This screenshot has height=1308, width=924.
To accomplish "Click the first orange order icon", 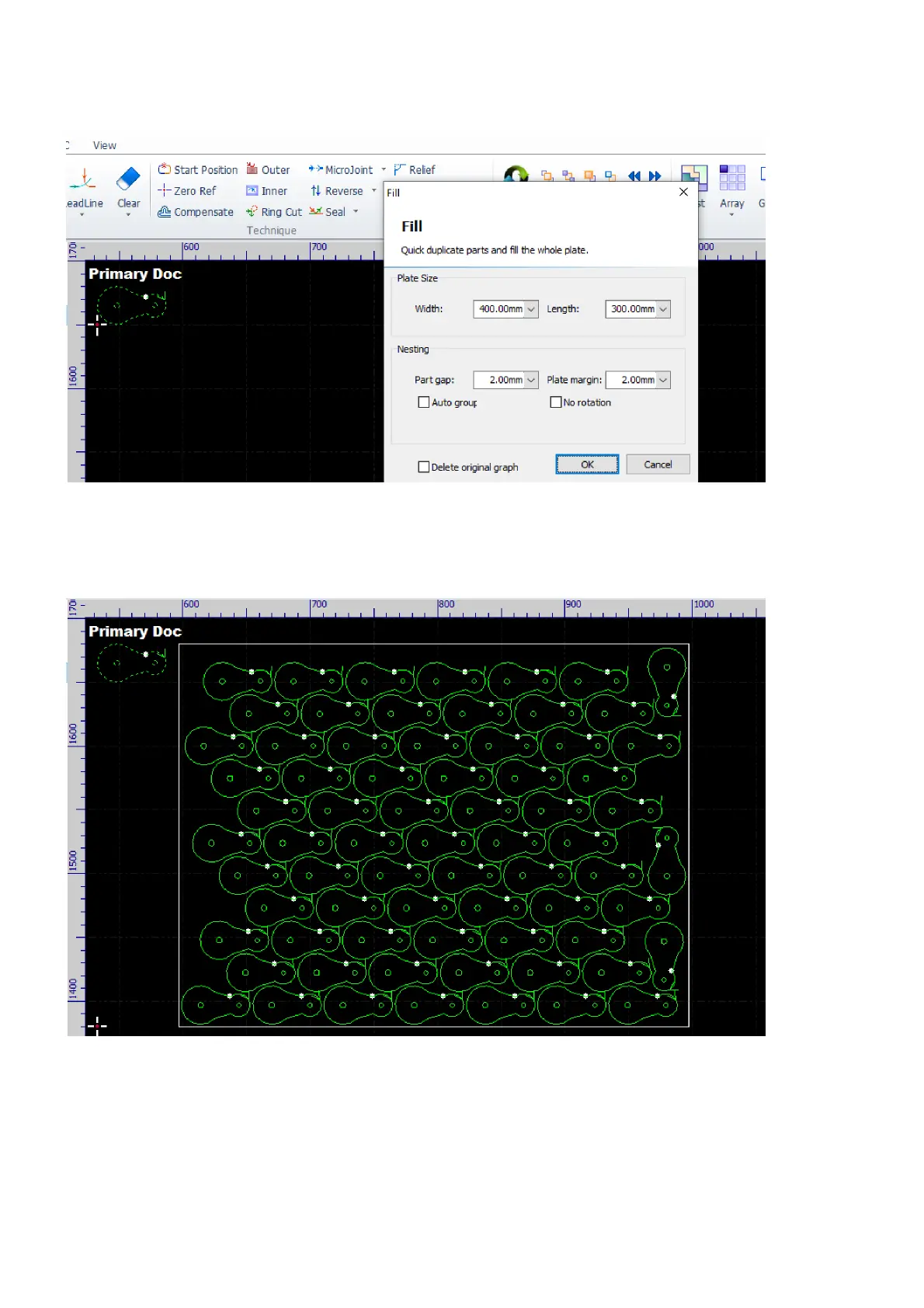I will coord(547,176).
